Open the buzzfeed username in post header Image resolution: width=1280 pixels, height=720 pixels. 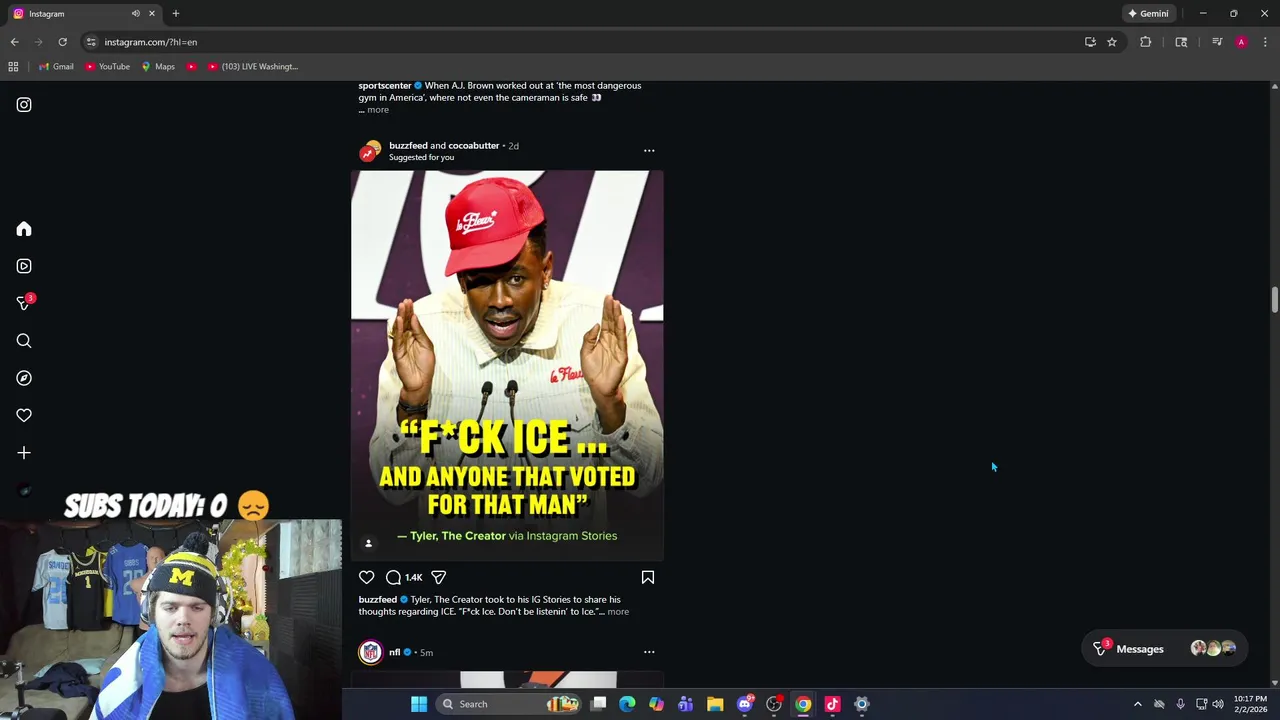(408, 146)
